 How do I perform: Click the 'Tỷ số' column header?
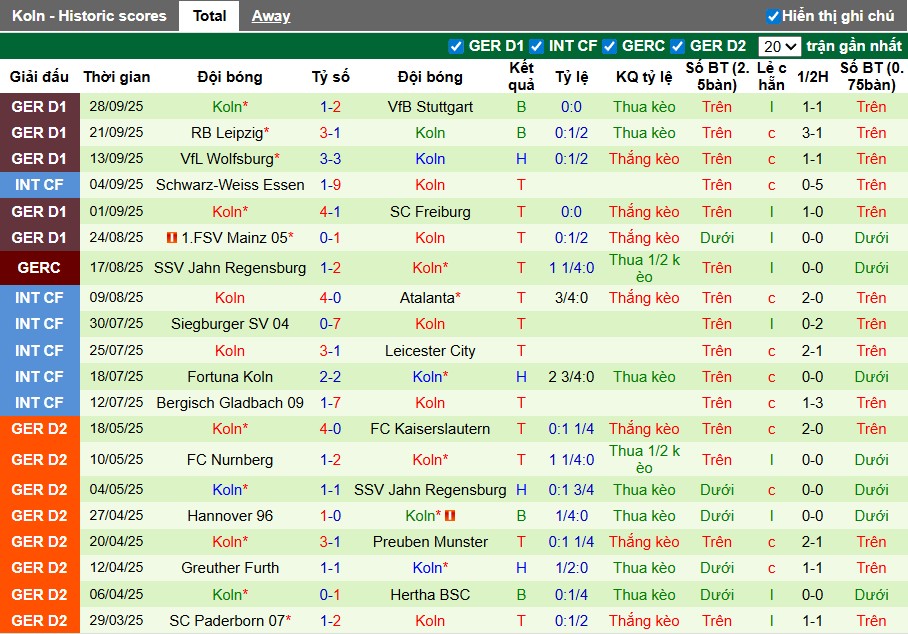click(331, 77)
